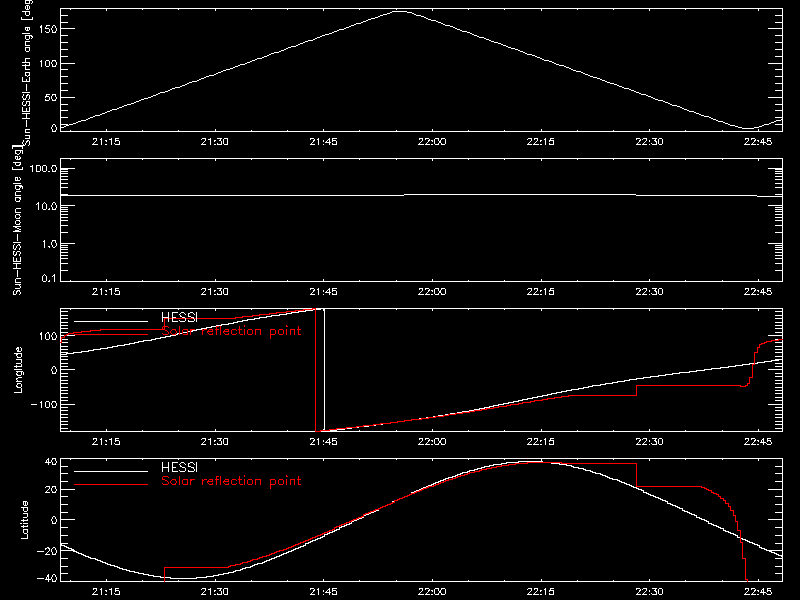Click 21:15 label under Earth angle plot
The image size is (800, 600).
(106, 142)
